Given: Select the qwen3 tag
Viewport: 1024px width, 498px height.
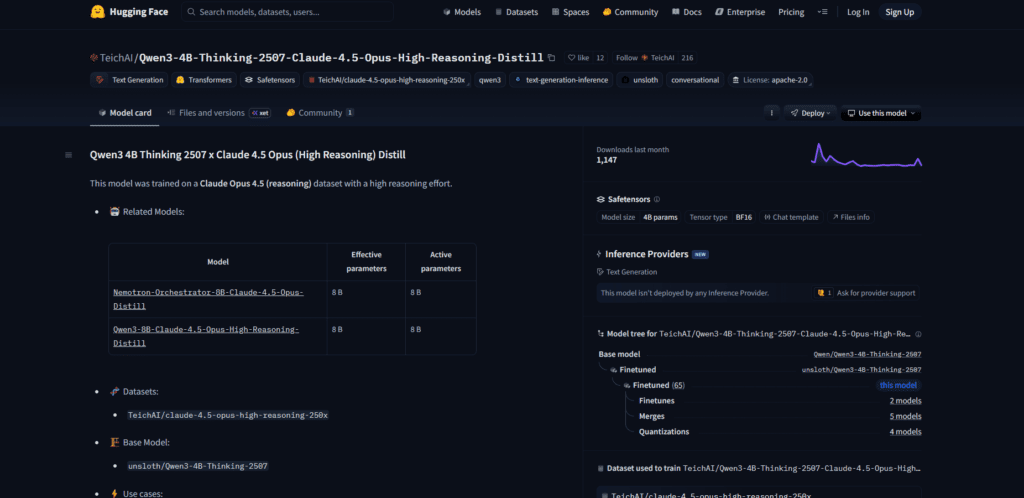Looking at the screenshot, I should 490,80.
